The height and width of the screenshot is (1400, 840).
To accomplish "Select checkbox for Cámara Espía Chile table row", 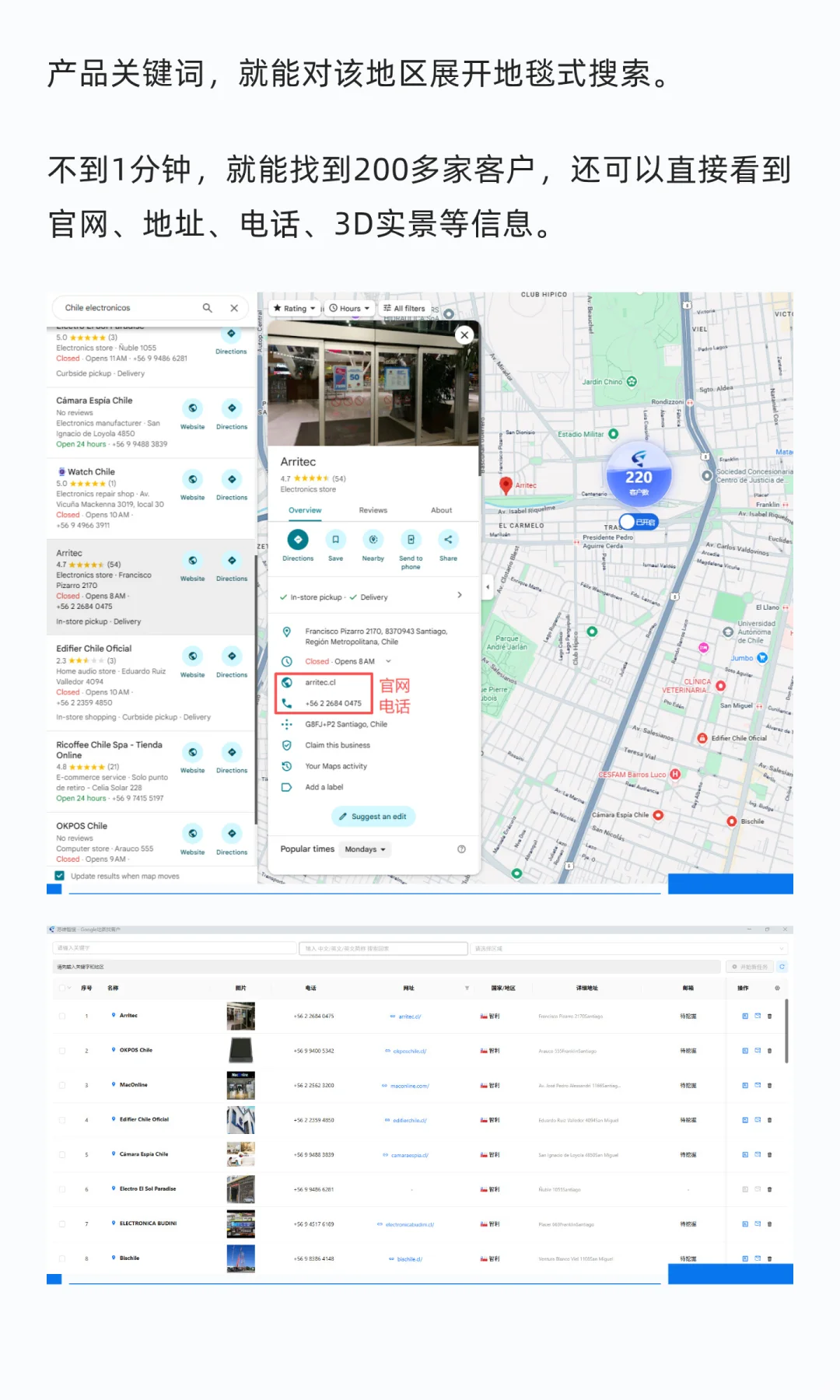I will [62, 1154].
